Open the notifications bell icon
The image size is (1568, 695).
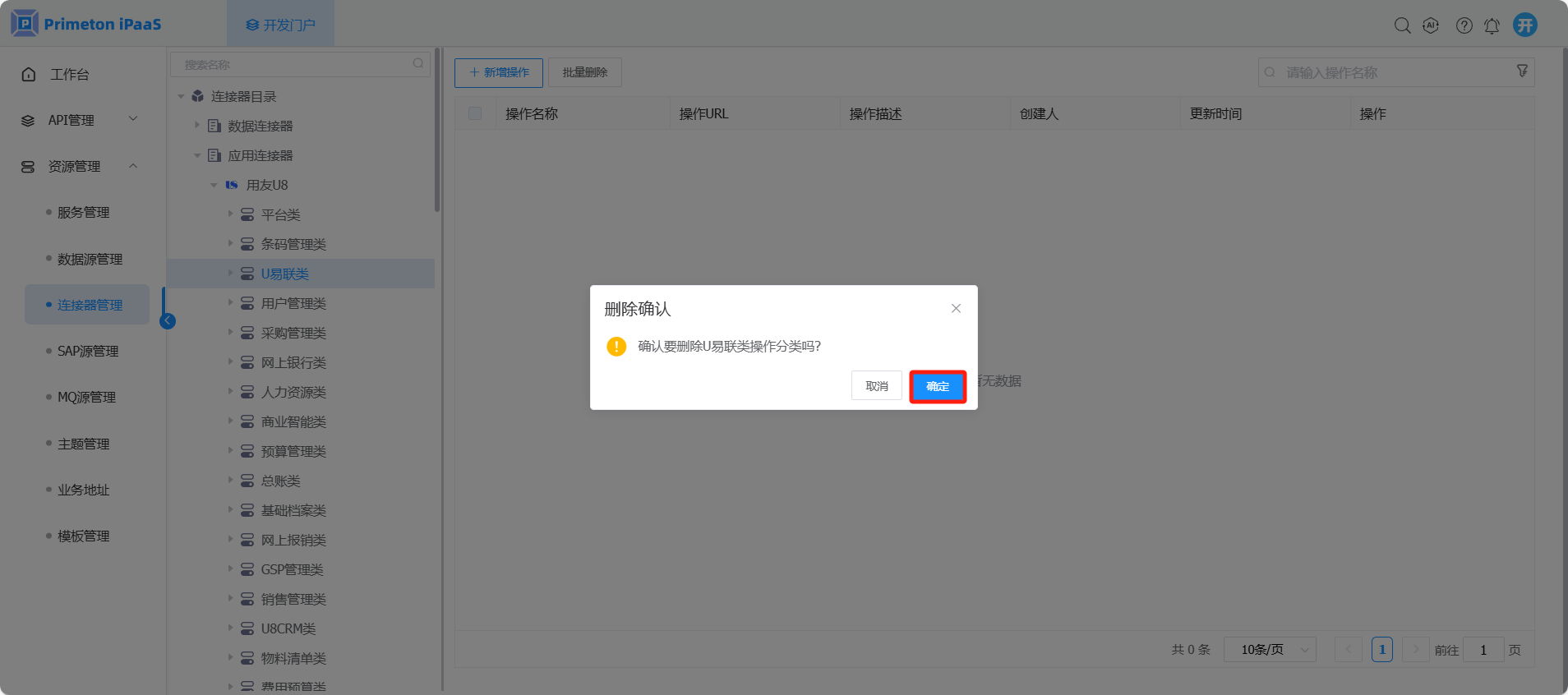[x=1492, y=25]
